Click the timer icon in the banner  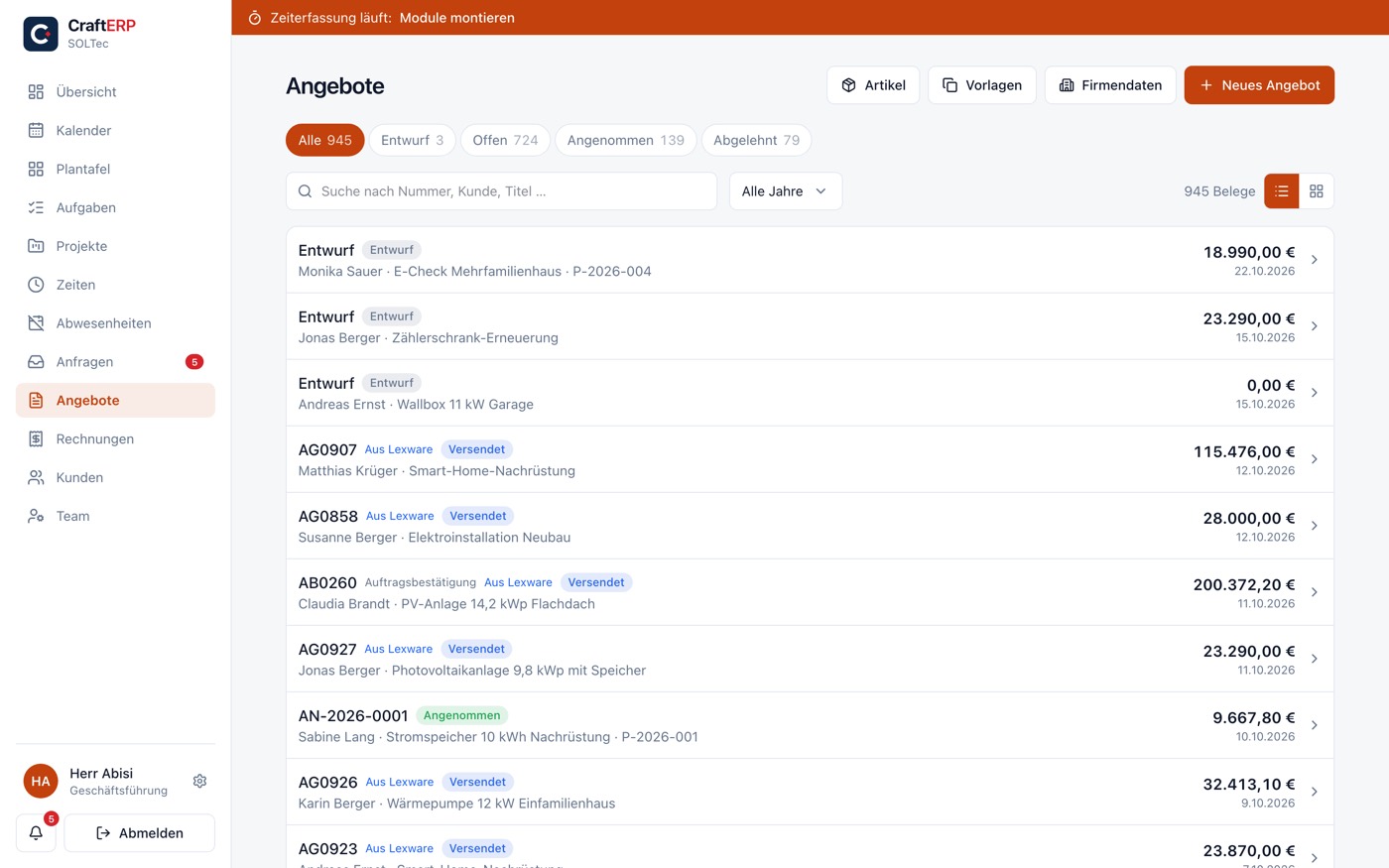255,18
